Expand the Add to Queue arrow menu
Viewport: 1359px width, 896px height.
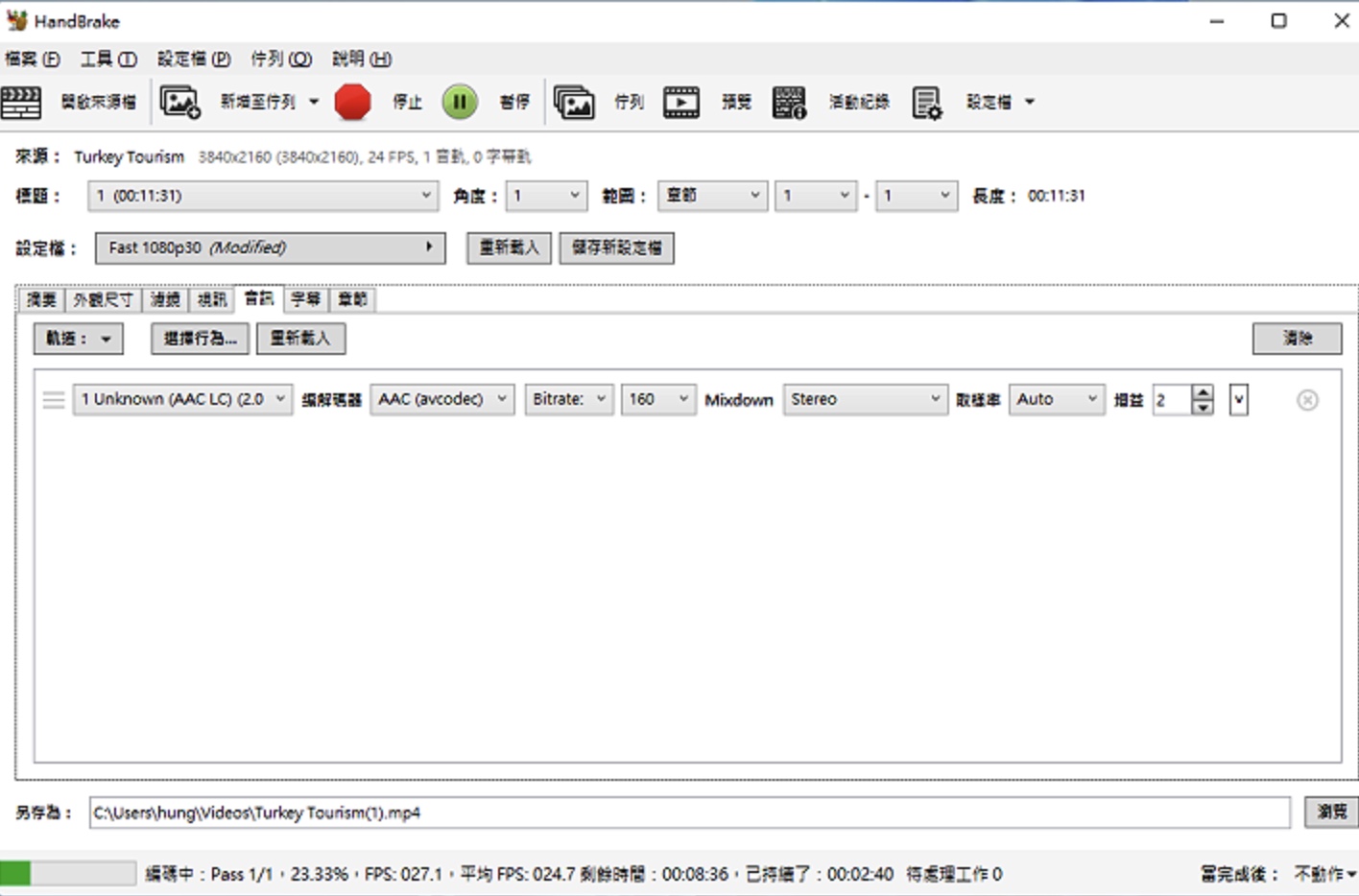pos(314,102)
